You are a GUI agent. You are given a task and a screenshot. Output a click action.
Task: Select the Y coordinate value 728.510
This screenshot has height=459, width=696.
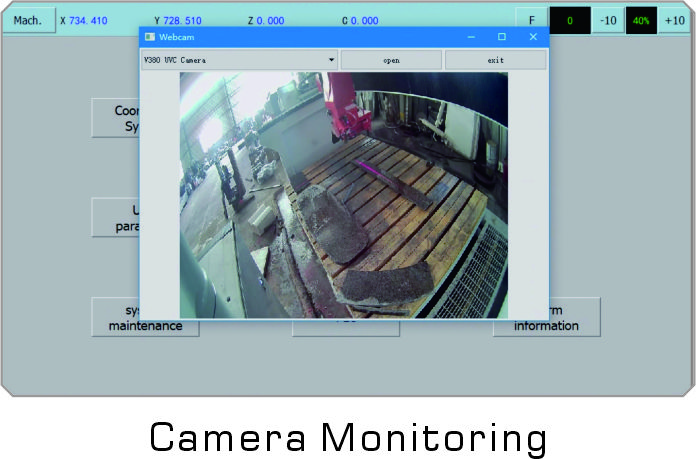click(x=185, y=20)
